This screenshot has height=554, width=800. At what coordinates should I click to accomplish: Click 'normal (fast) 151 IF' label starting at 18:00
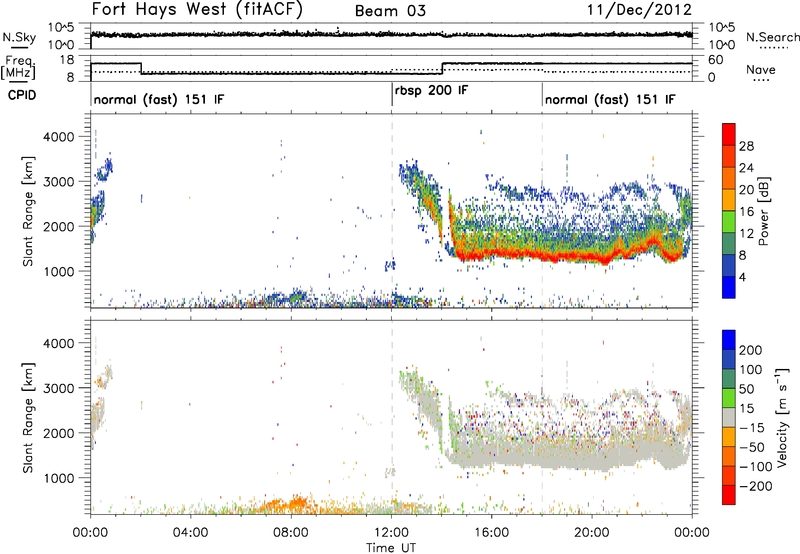coord(610,99)
